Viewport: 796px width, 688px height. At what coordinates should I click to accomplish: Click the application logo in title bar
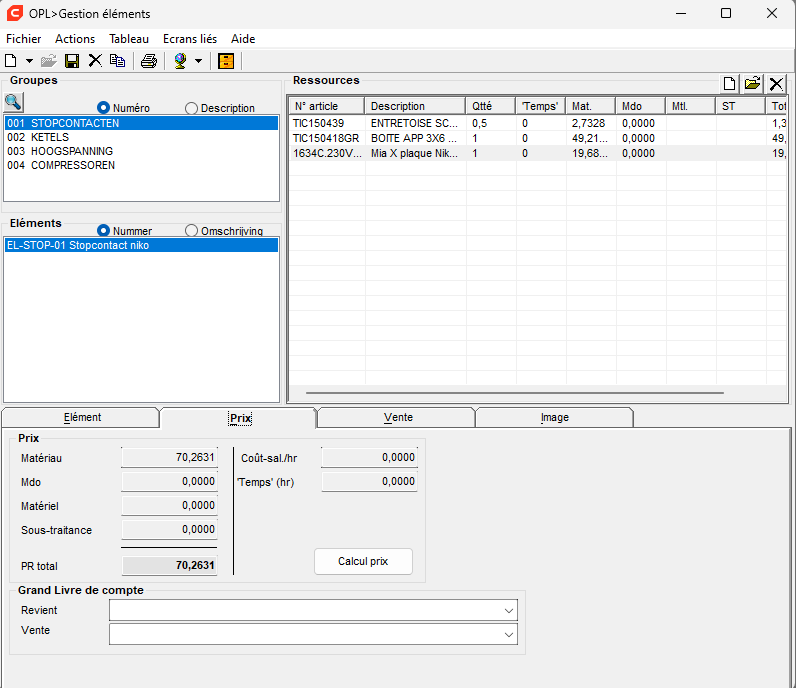pos(15,13)
